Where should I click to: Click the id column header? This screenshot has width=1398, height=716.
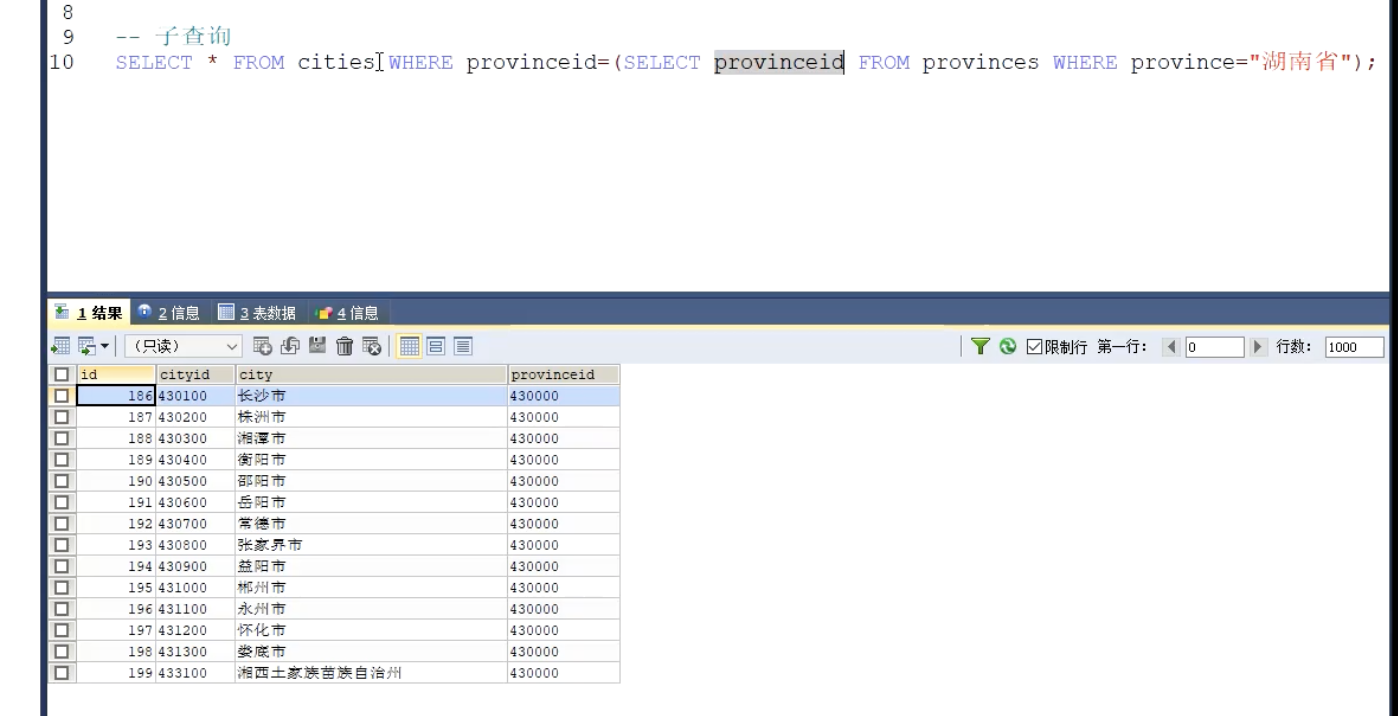pyautogui.click(x=115, y=375)
